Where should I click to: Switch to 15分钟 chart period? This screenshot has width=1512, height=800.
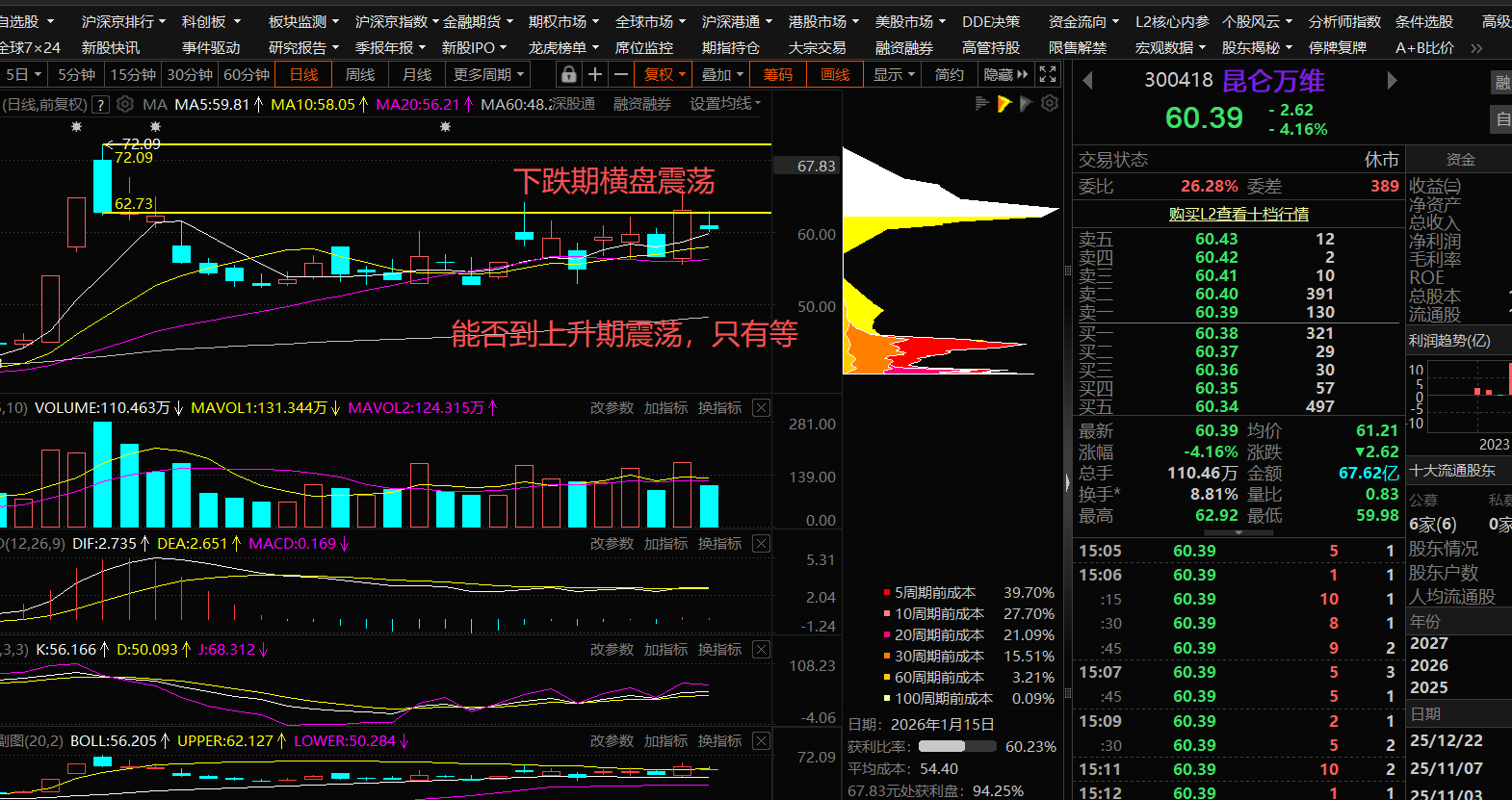click(x=133, y=74)
